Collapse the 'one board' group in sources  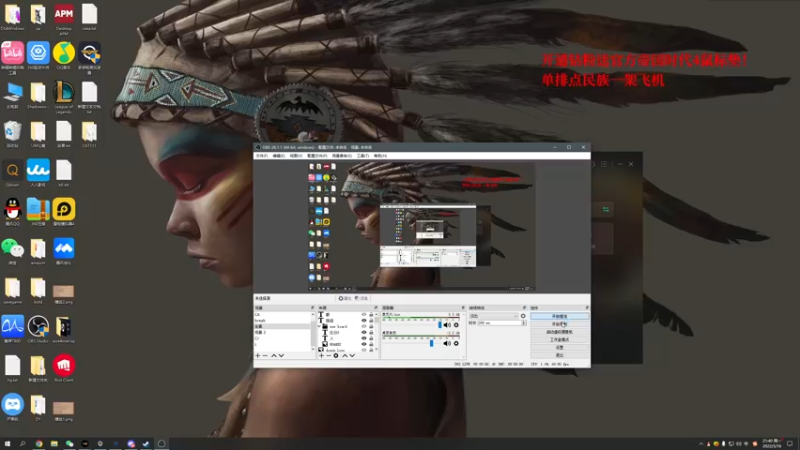tap(319, 327)
